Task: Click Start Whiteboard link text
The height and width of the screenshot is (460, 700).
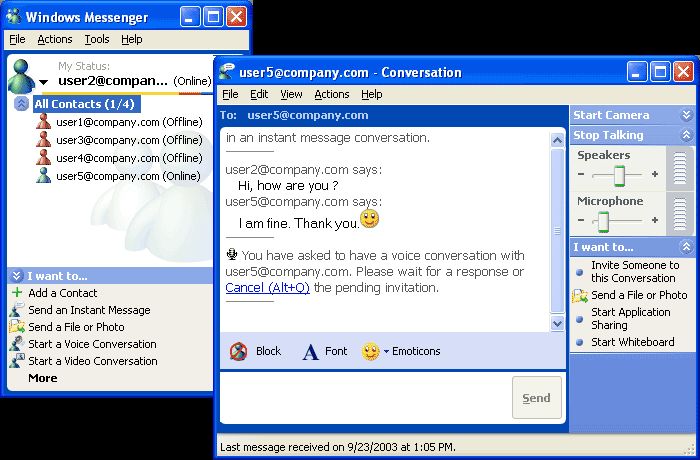Action: click(x=633, y=342)
